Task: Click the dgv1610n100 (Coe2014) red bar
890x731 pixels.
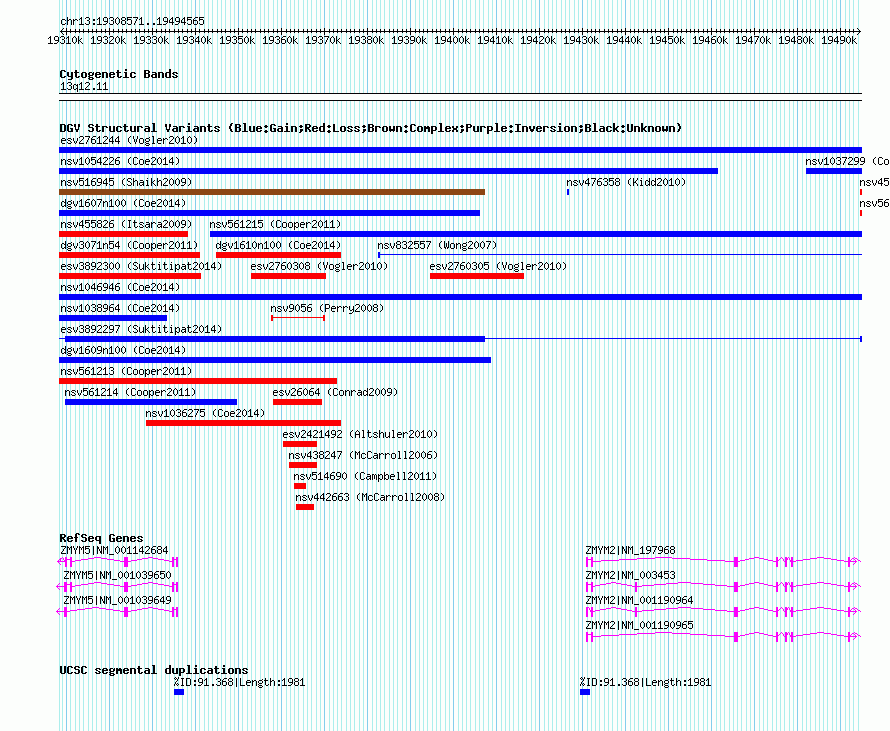Action: pos(279,255)
